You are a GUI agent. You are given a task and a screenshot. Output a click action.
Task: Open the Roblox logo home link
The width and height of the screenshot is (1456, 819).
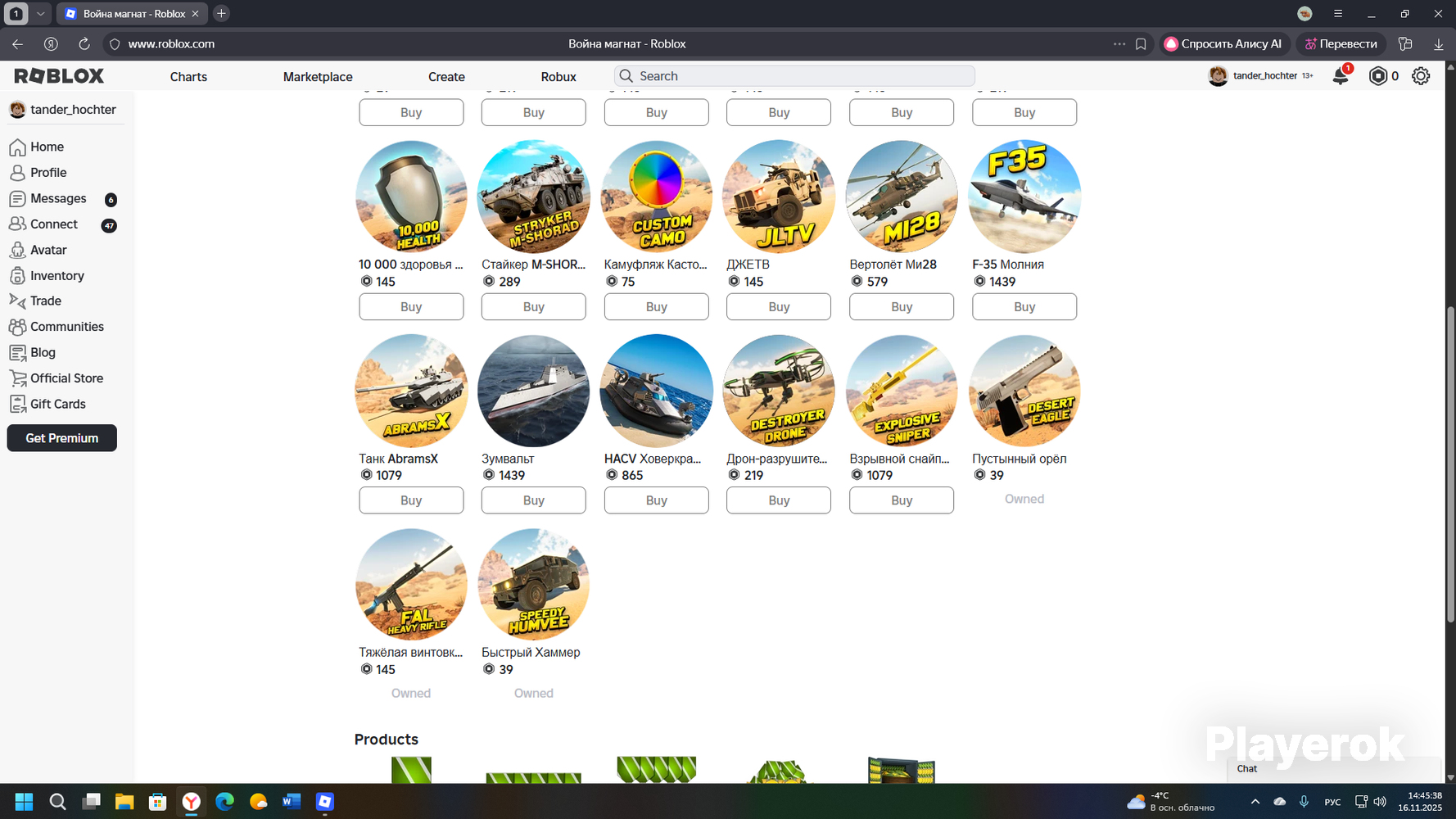click(x=59, y=76)
